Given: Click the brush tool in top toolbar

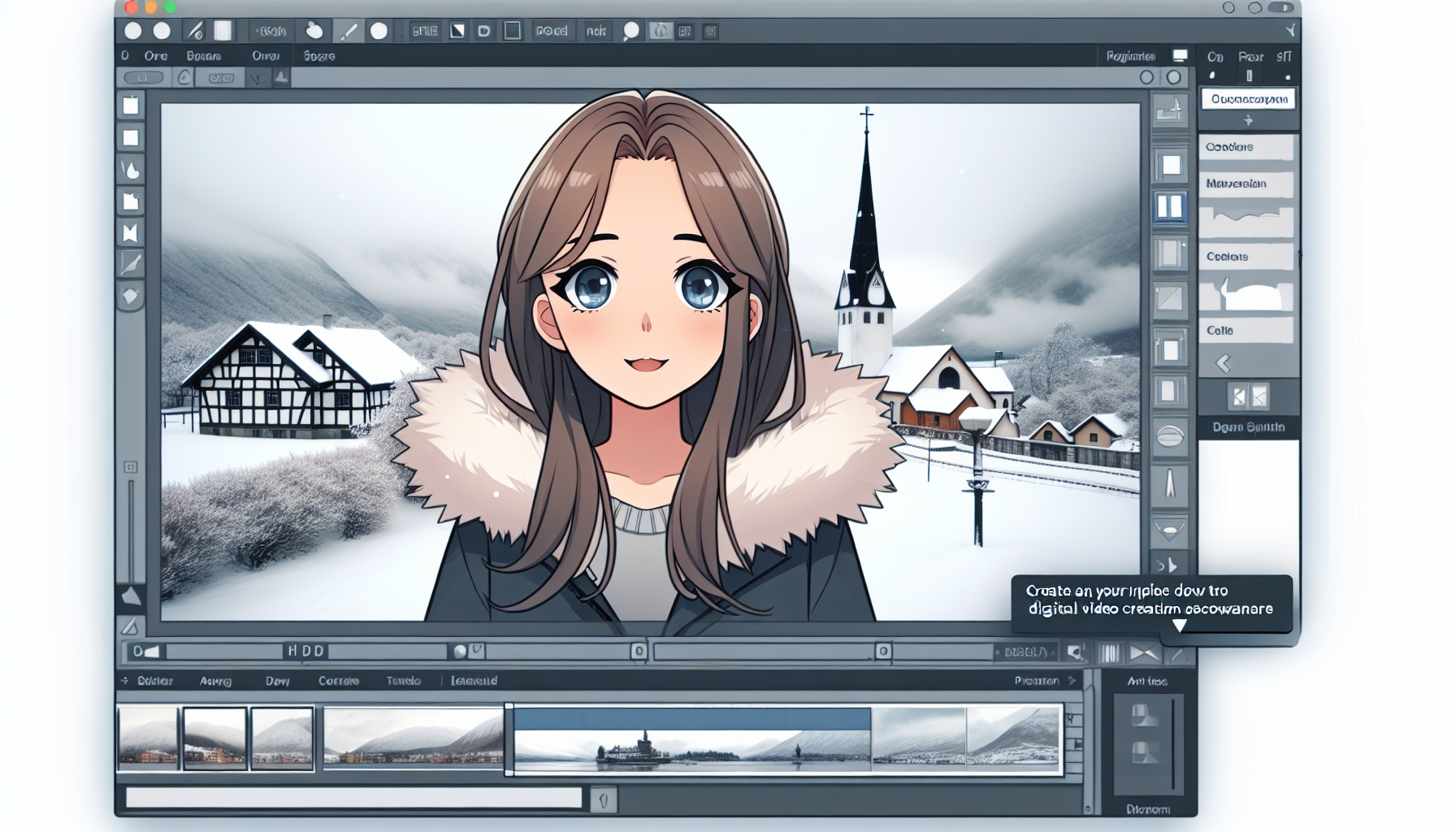Looking at the screenshot, I should click(x=349, y=32).
